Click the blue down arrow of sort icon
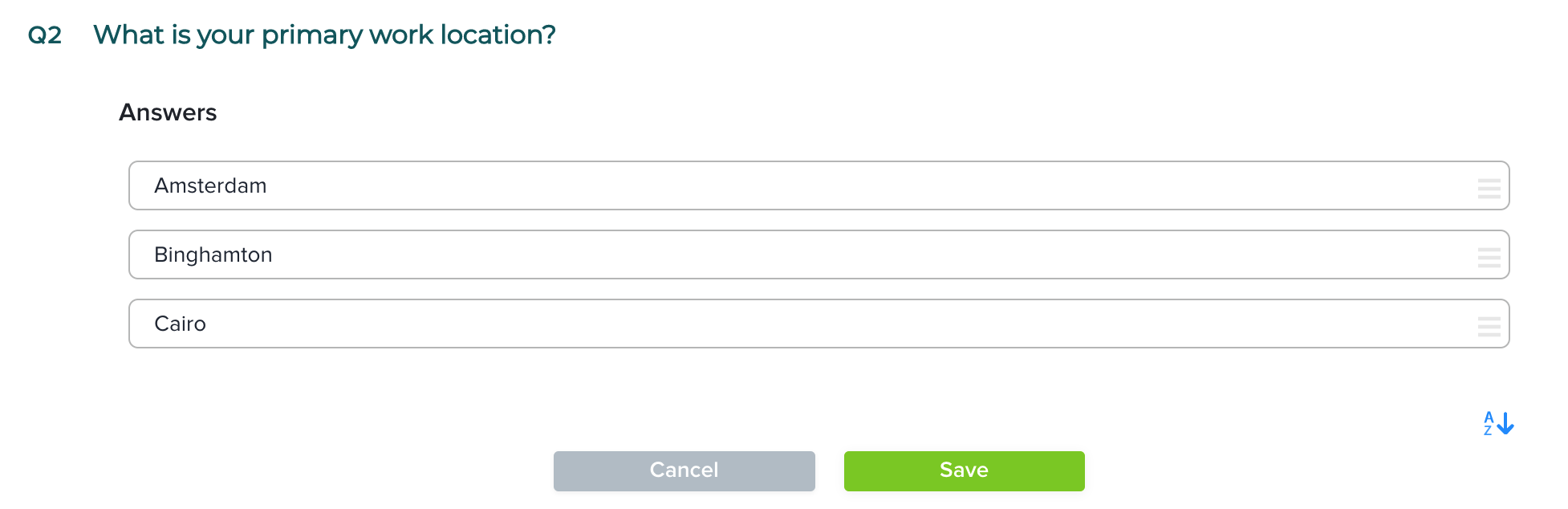The image size is (1568, 509). click(1505, 423)
